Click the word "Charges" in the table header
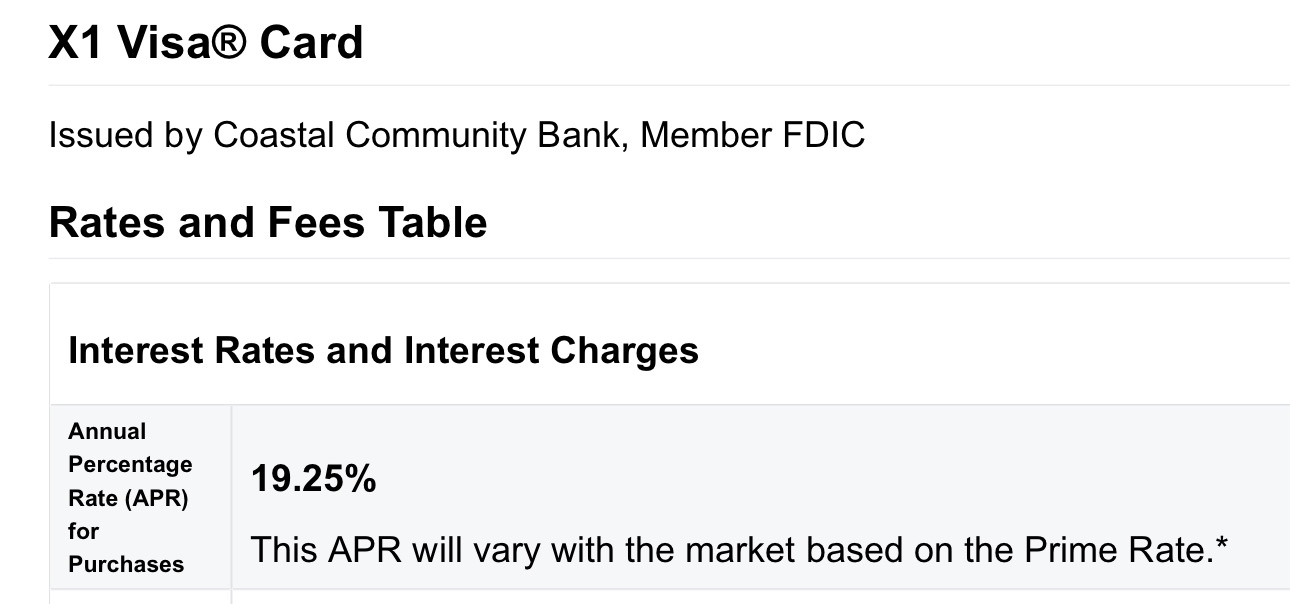The width and height of the screenshot is (1290, 604). coord(625,351)
